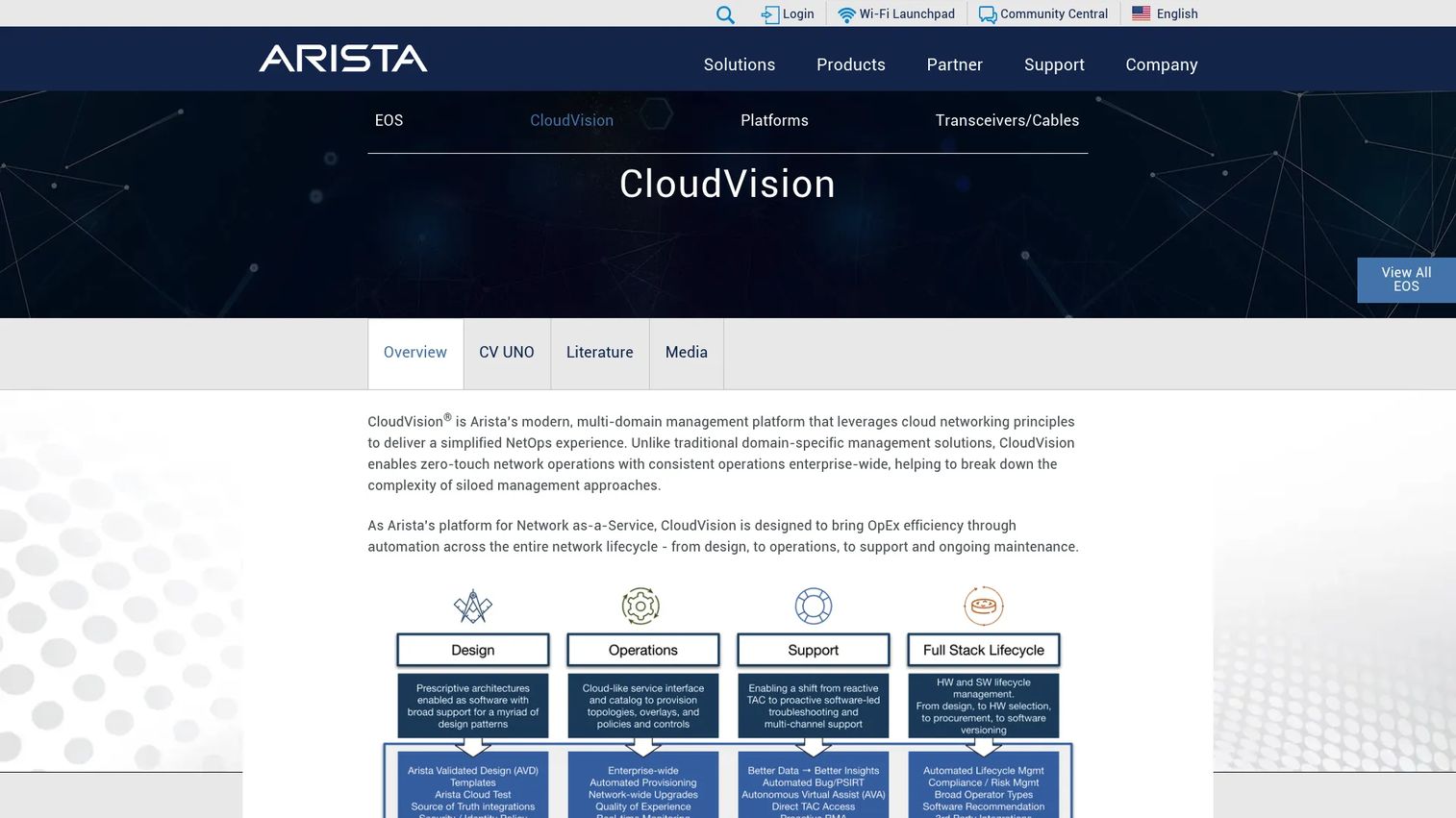Click the 'Prescriptive architectures' description box

473,706
